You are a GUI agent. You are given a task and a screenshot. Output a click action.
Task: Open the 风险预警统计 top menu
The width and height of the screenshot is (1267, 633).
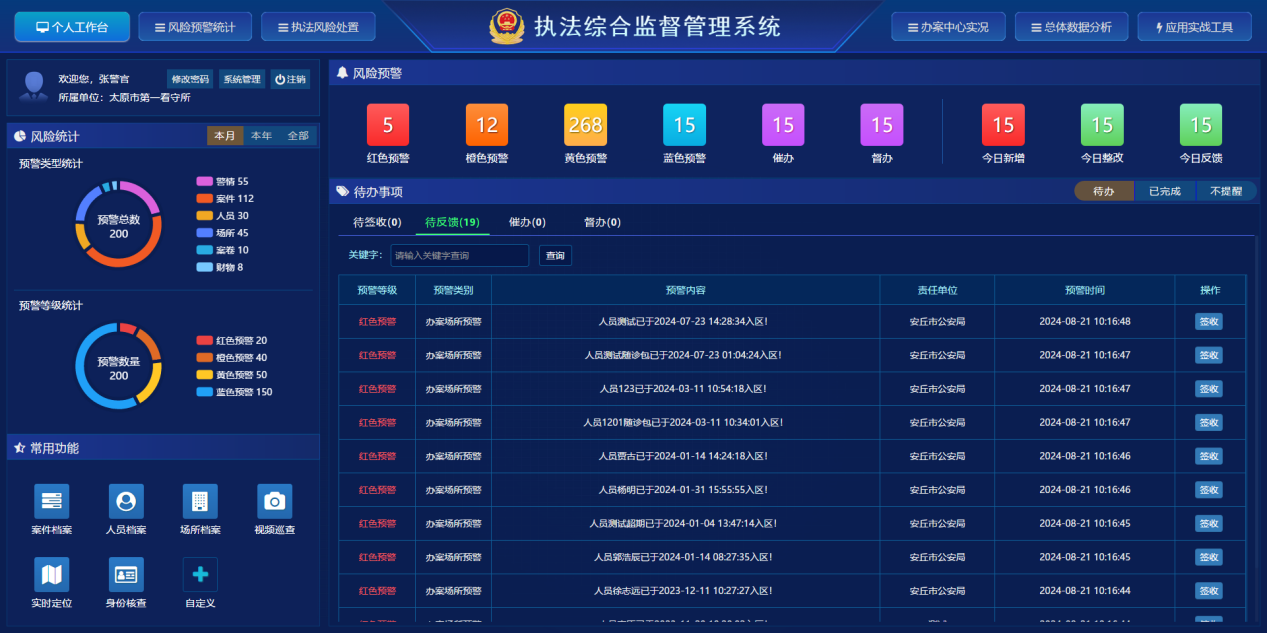pos(194,27)
